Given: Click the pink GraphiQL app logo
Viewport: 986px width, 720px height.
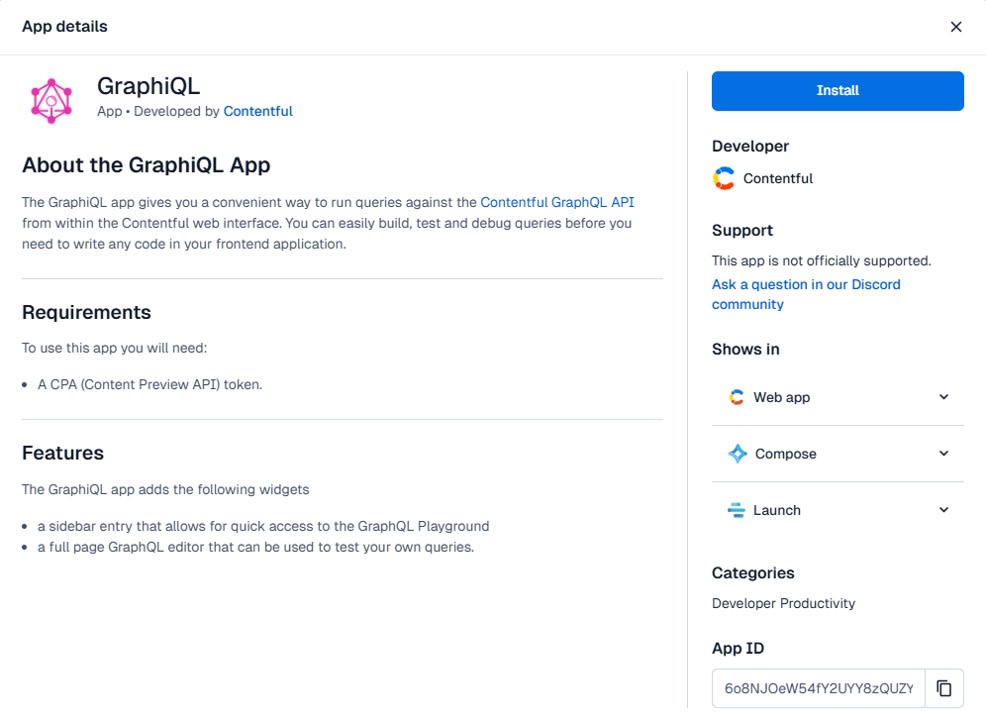Looking at the screenshot, I should [52, 101].
